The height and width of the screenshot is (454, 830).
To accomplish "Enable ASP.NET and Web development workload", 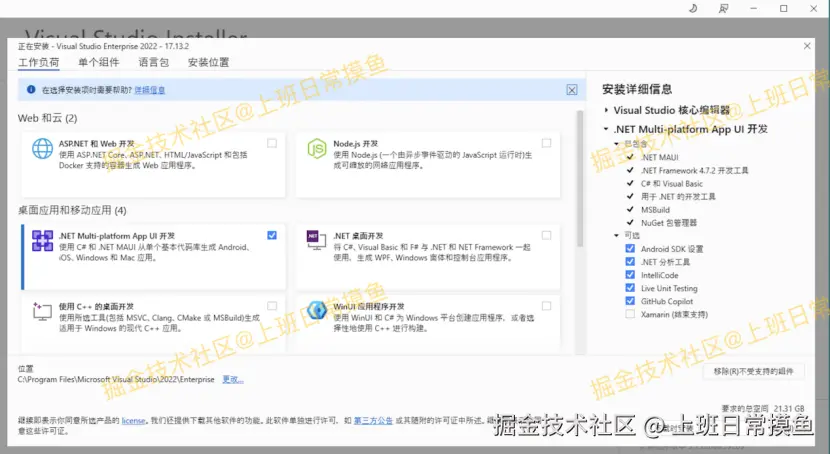I will pos(272,143).
